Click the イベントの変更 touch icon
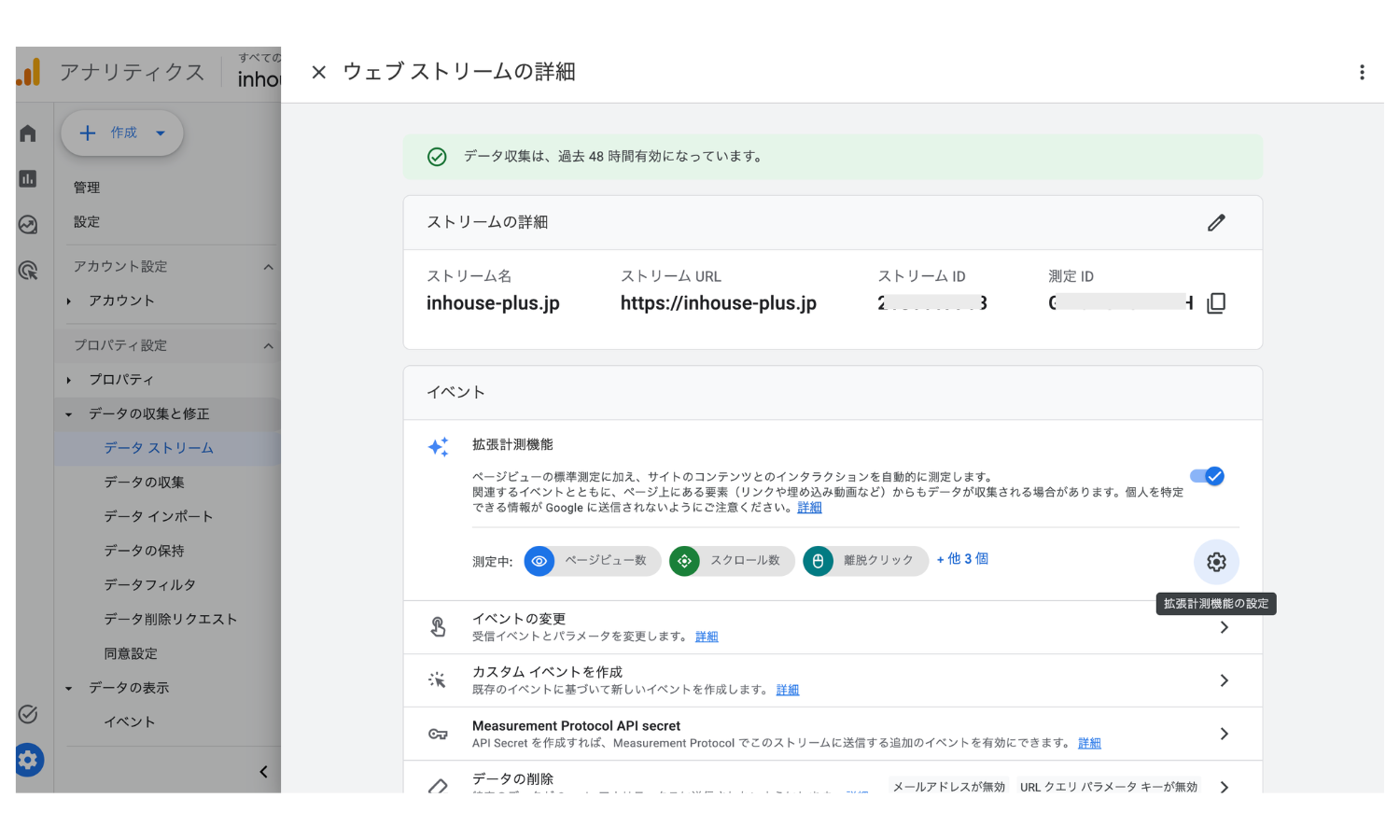 click(438, 627)
